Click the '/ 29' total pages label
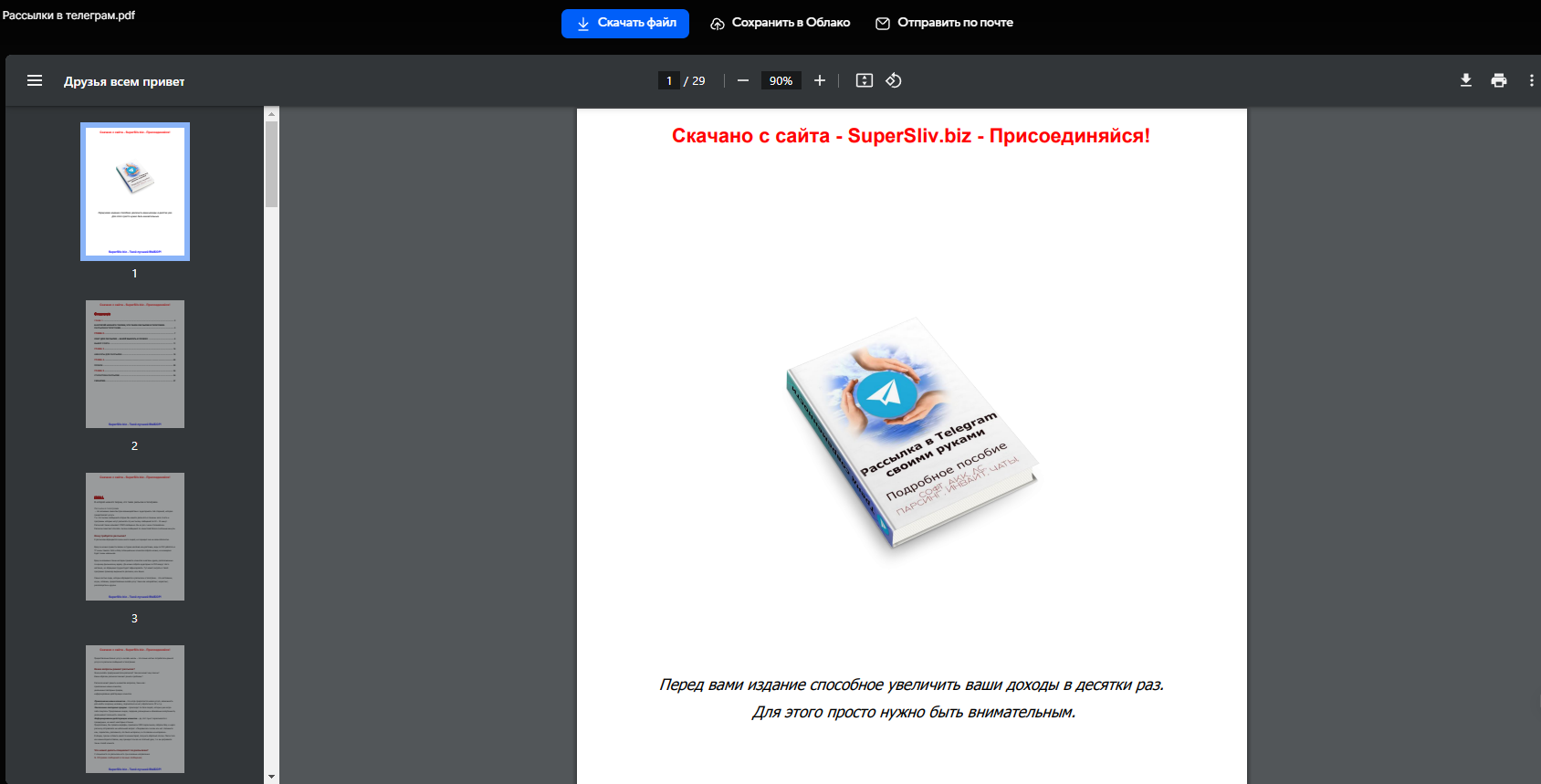The image size is (1541, 784). click(x=695, y=80)
